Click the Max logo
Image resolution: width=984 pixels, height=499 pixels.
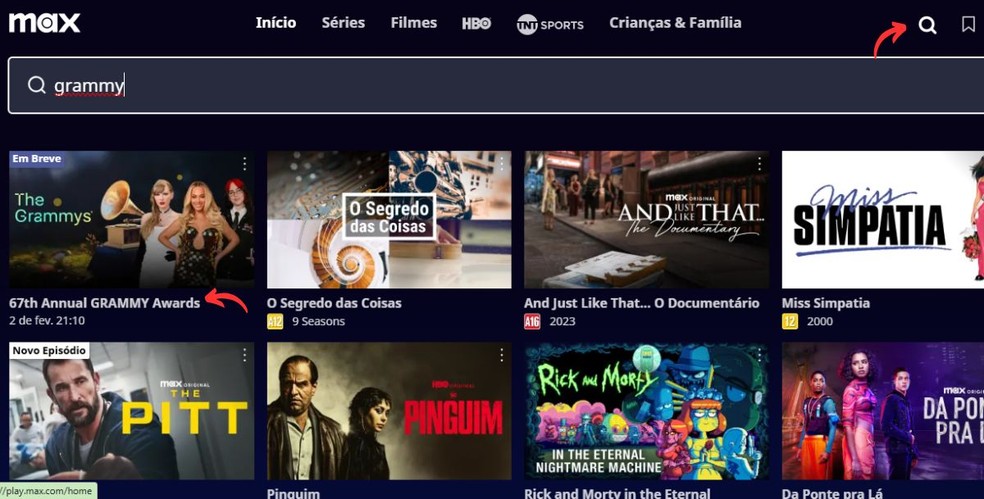[x=45, y=23]
